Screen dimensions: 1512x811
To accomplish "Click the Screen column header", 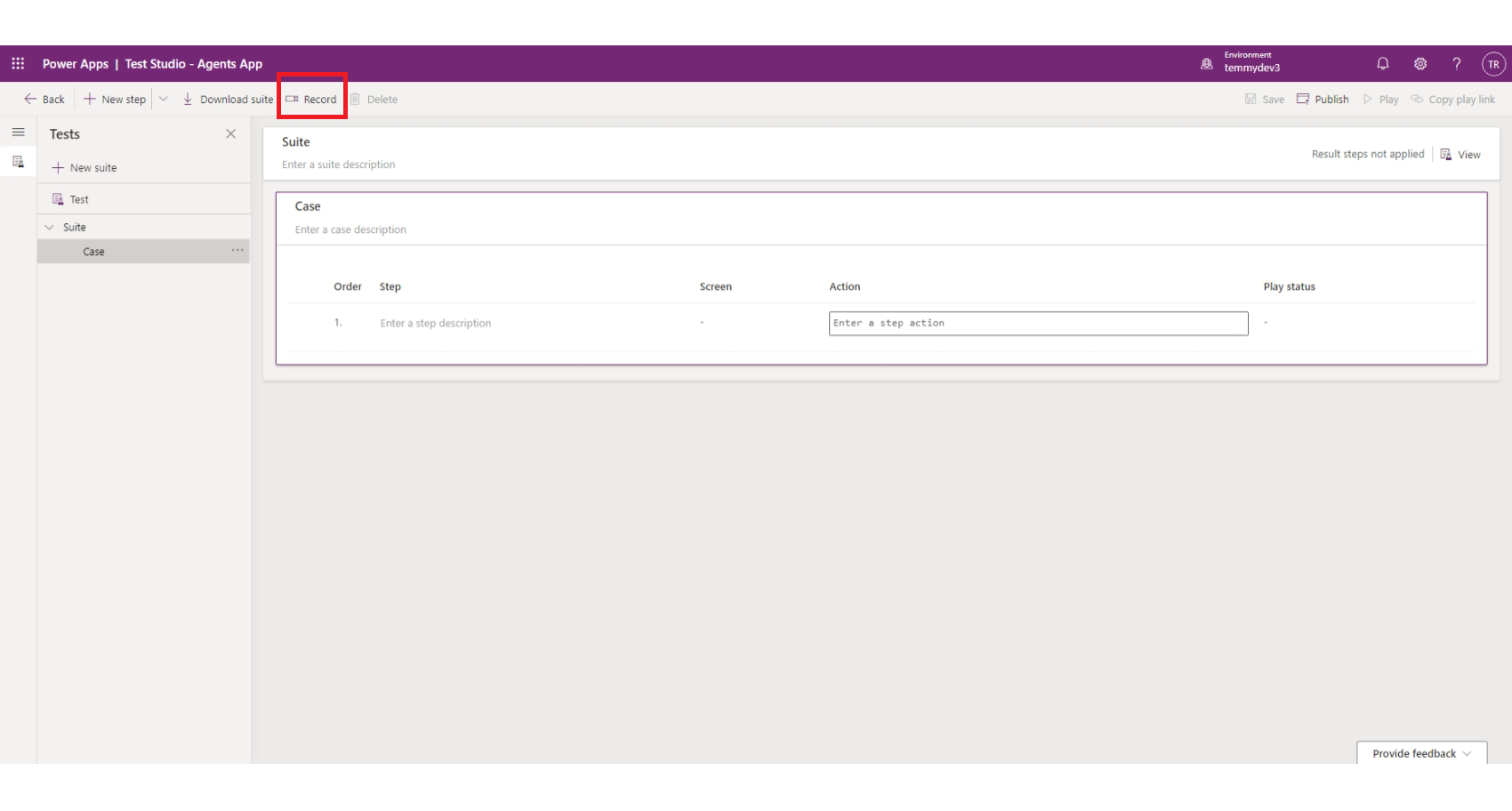I will (x=716, y=286).
